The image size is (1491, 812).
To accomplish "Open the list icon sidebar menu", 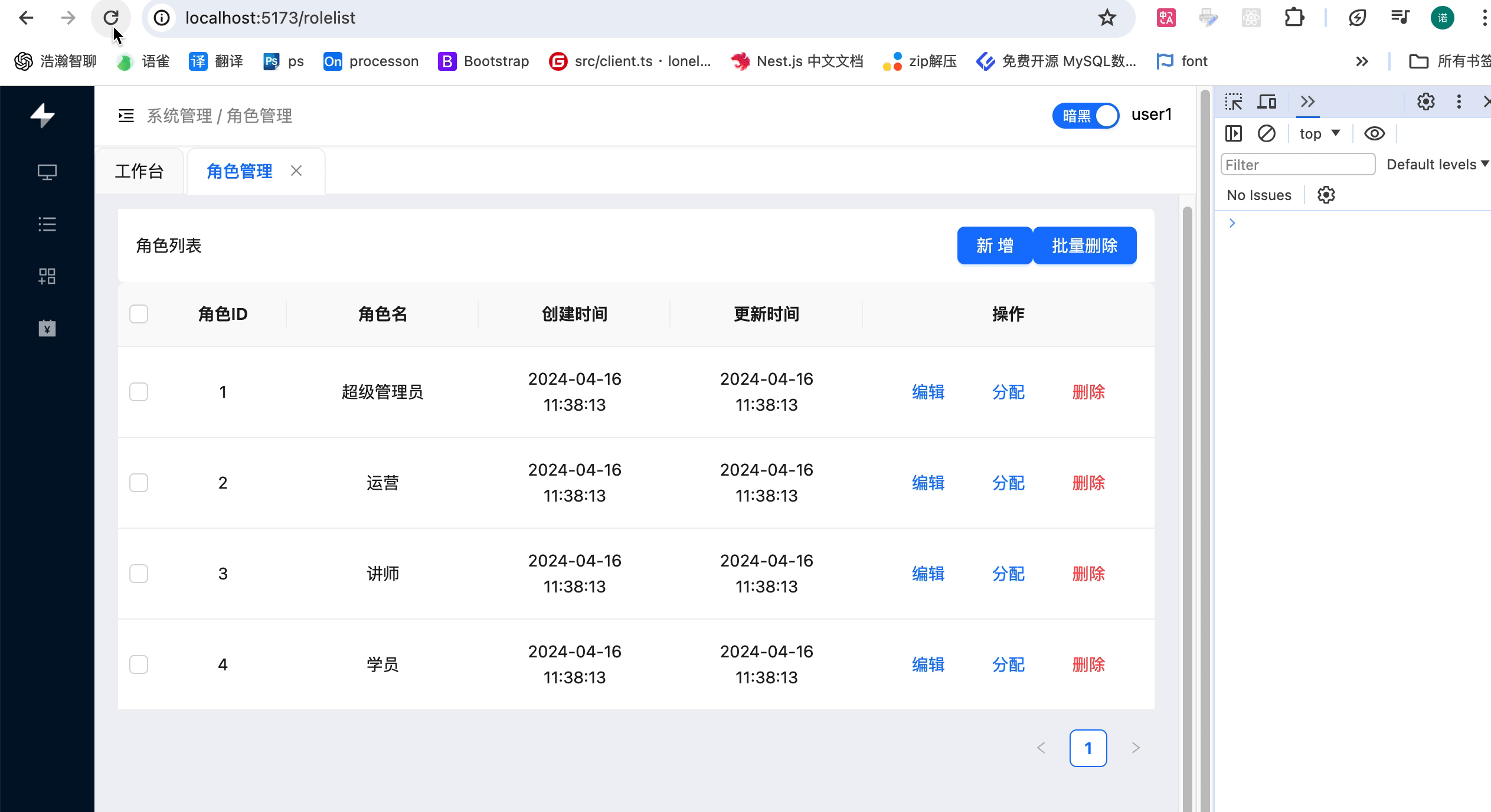I will 47,224.
